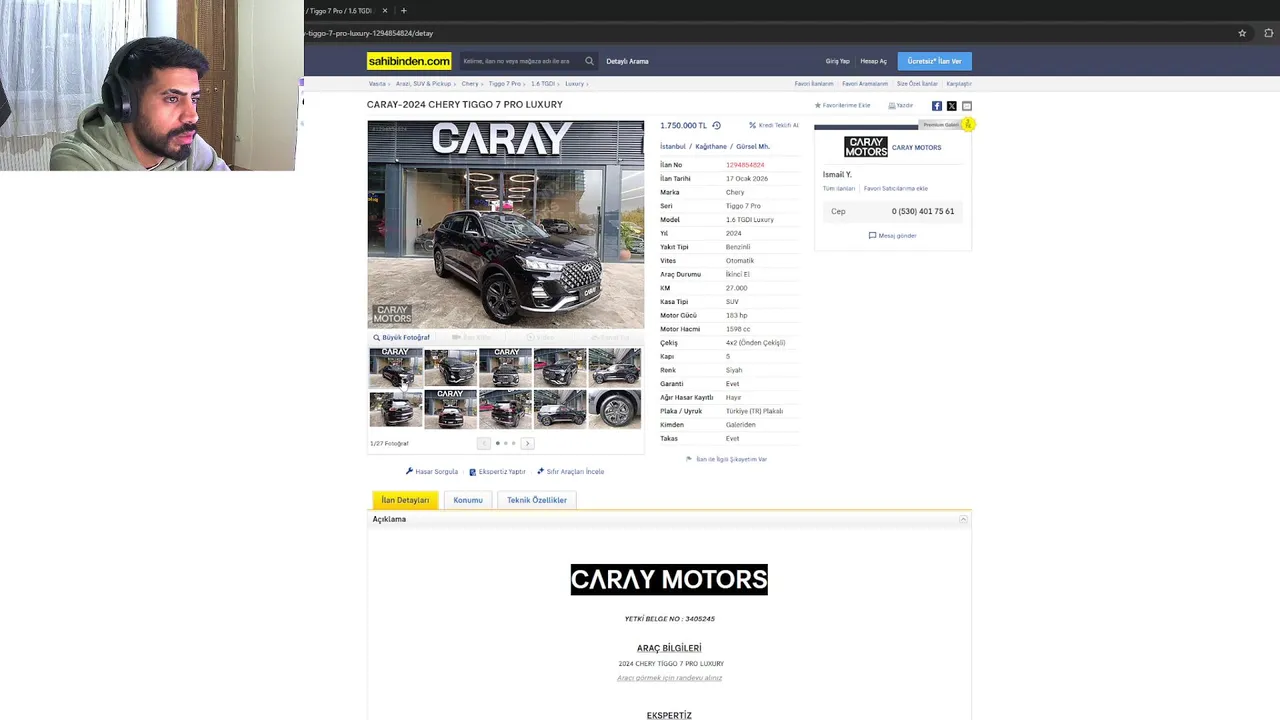Open Arazi, SUV & Pickup breadcrumb

coord(423,84)
